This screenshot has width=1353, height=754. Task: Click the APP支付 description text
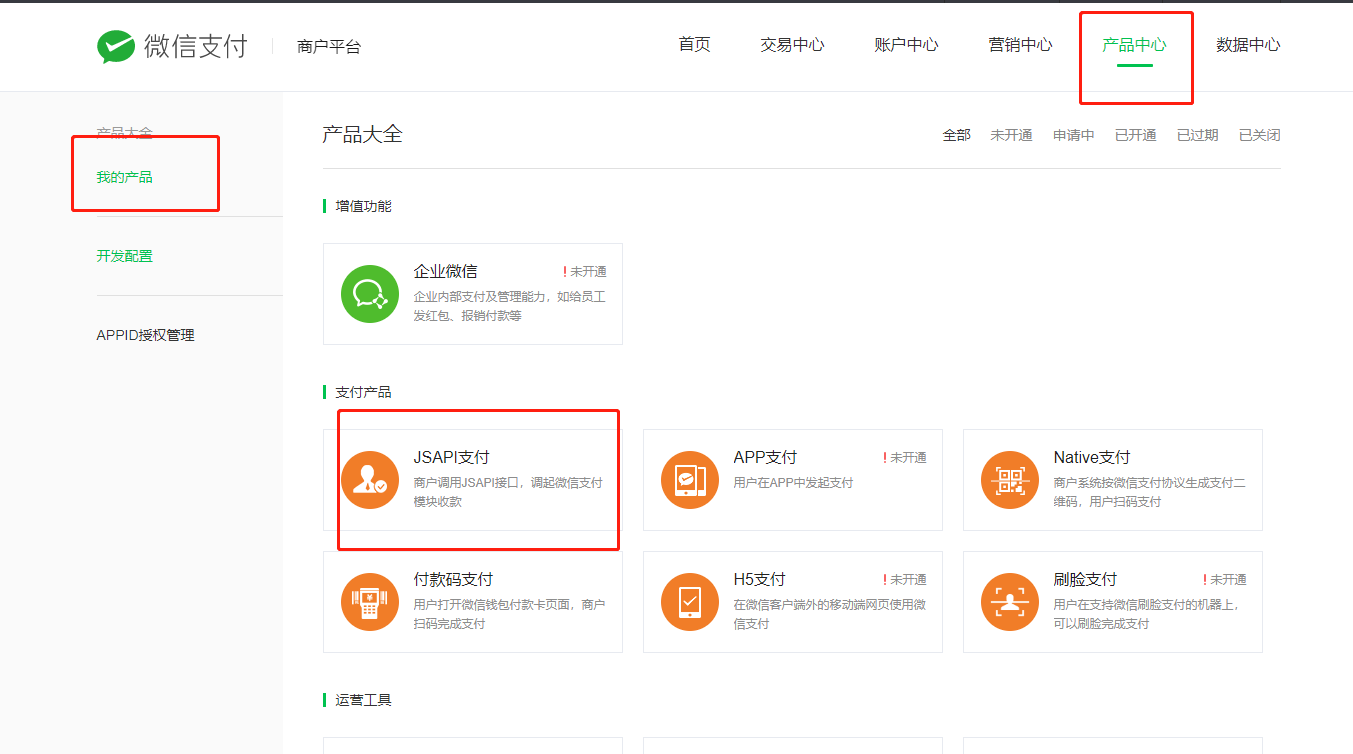[x=793, y=483]
